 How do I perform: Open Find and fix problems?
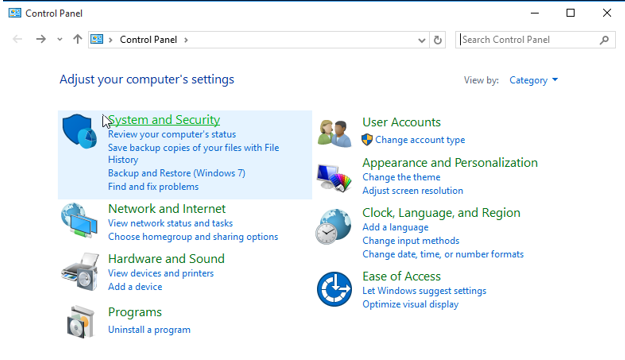click(153, 187)
